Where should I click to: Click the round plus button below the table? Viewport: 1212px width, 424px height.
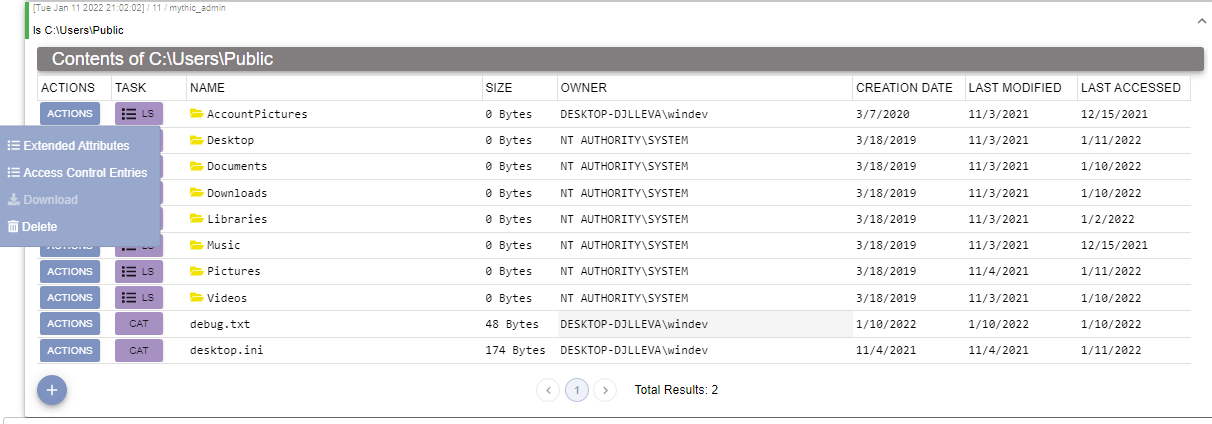pyautogui.click(x=52, y=389)
